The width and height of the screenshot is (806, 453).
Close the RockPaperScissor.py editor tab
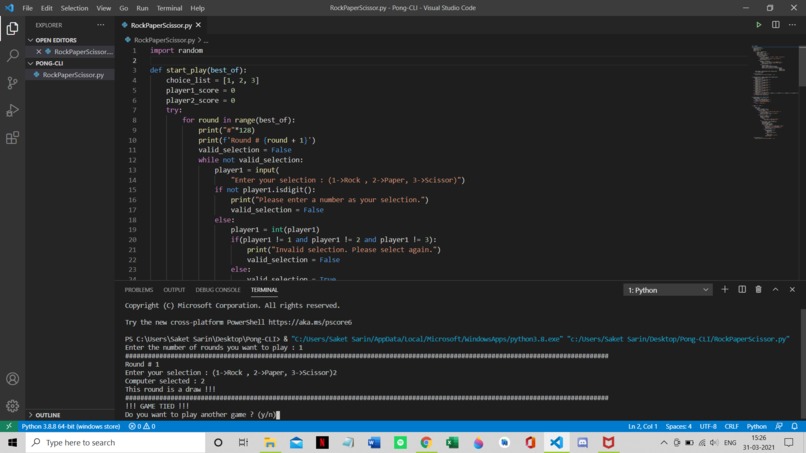(x=198, y=25)
